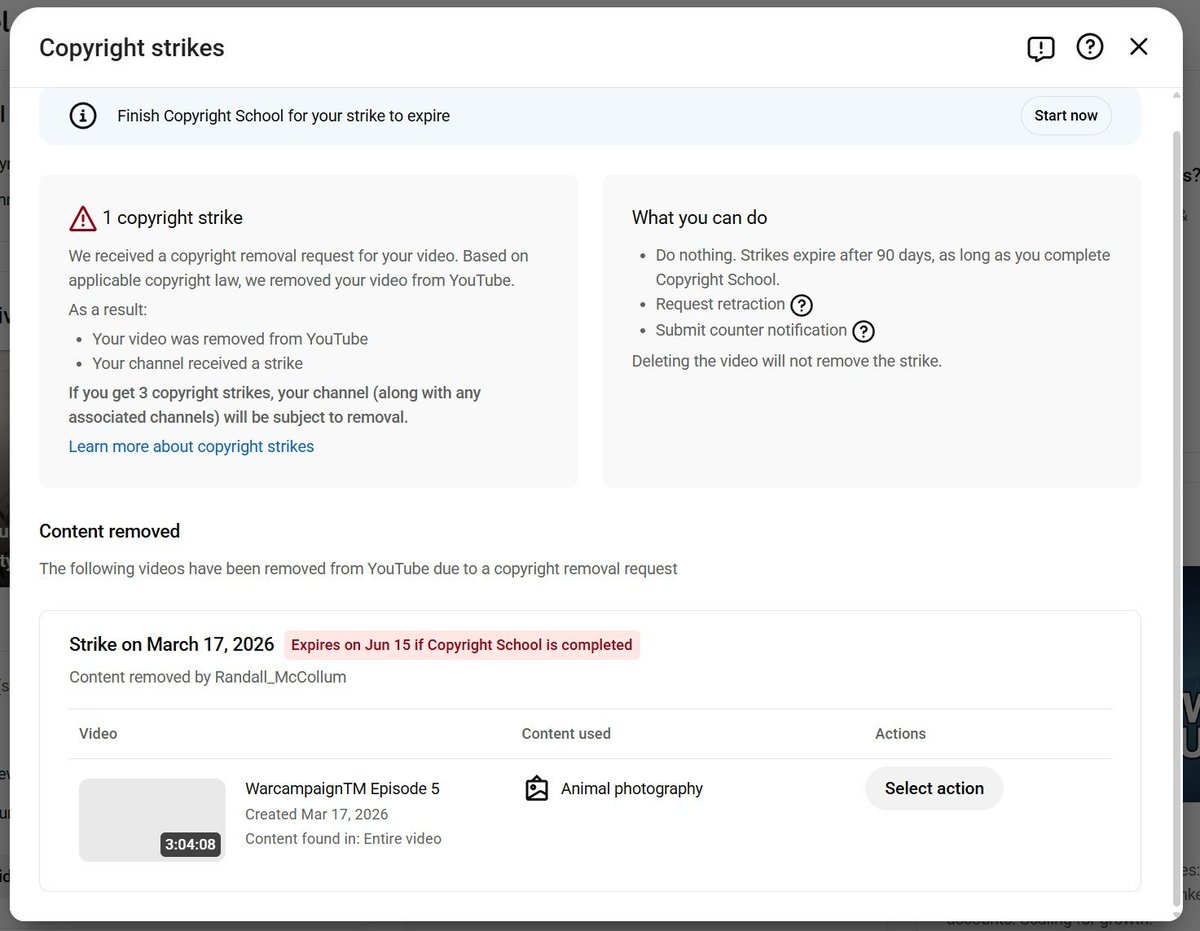
Task: Click the Content used column header
Action: pos(566,734)
